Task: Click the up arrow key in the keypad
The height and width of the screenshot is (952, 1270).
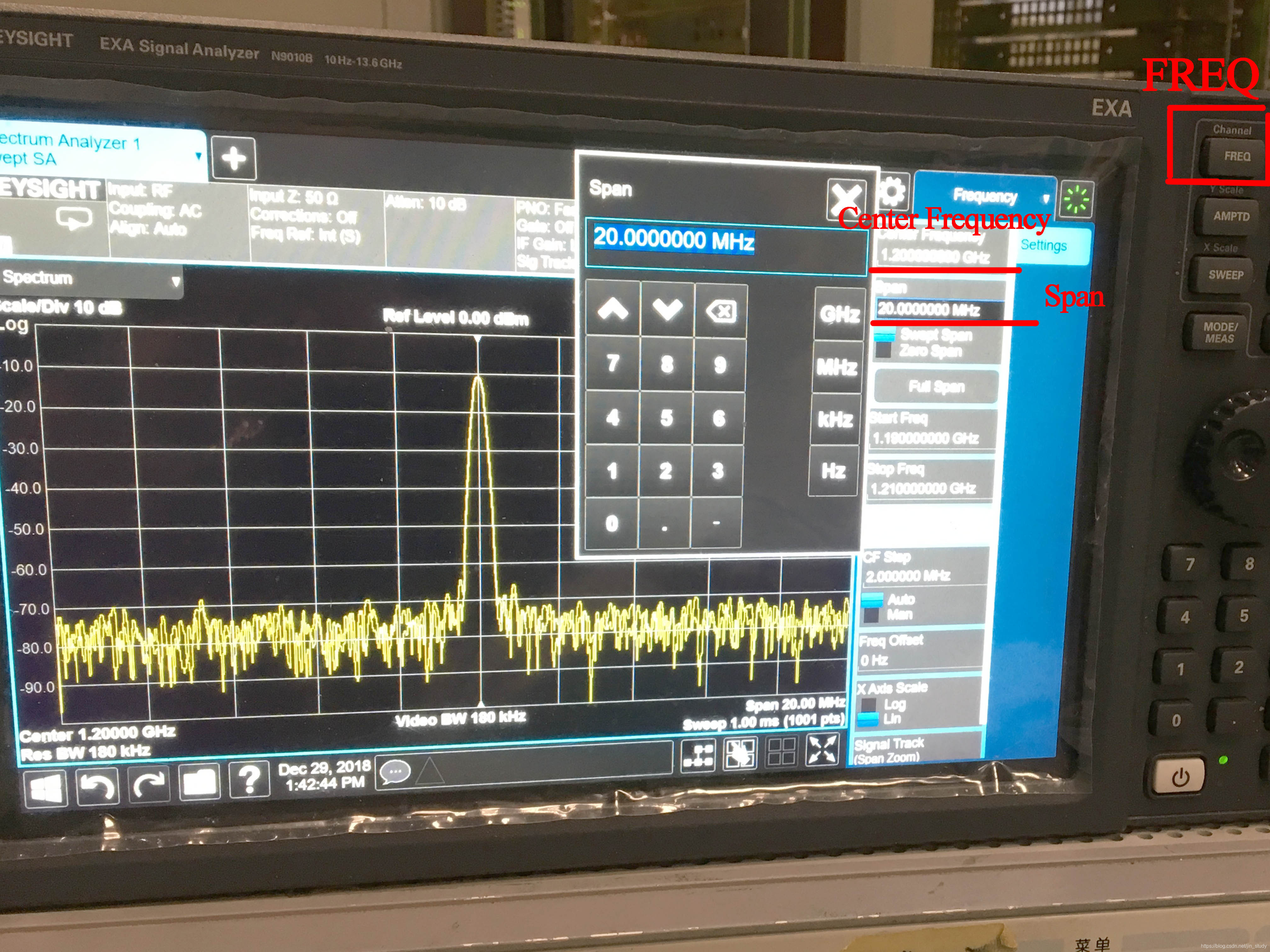Action: [613, 309]
